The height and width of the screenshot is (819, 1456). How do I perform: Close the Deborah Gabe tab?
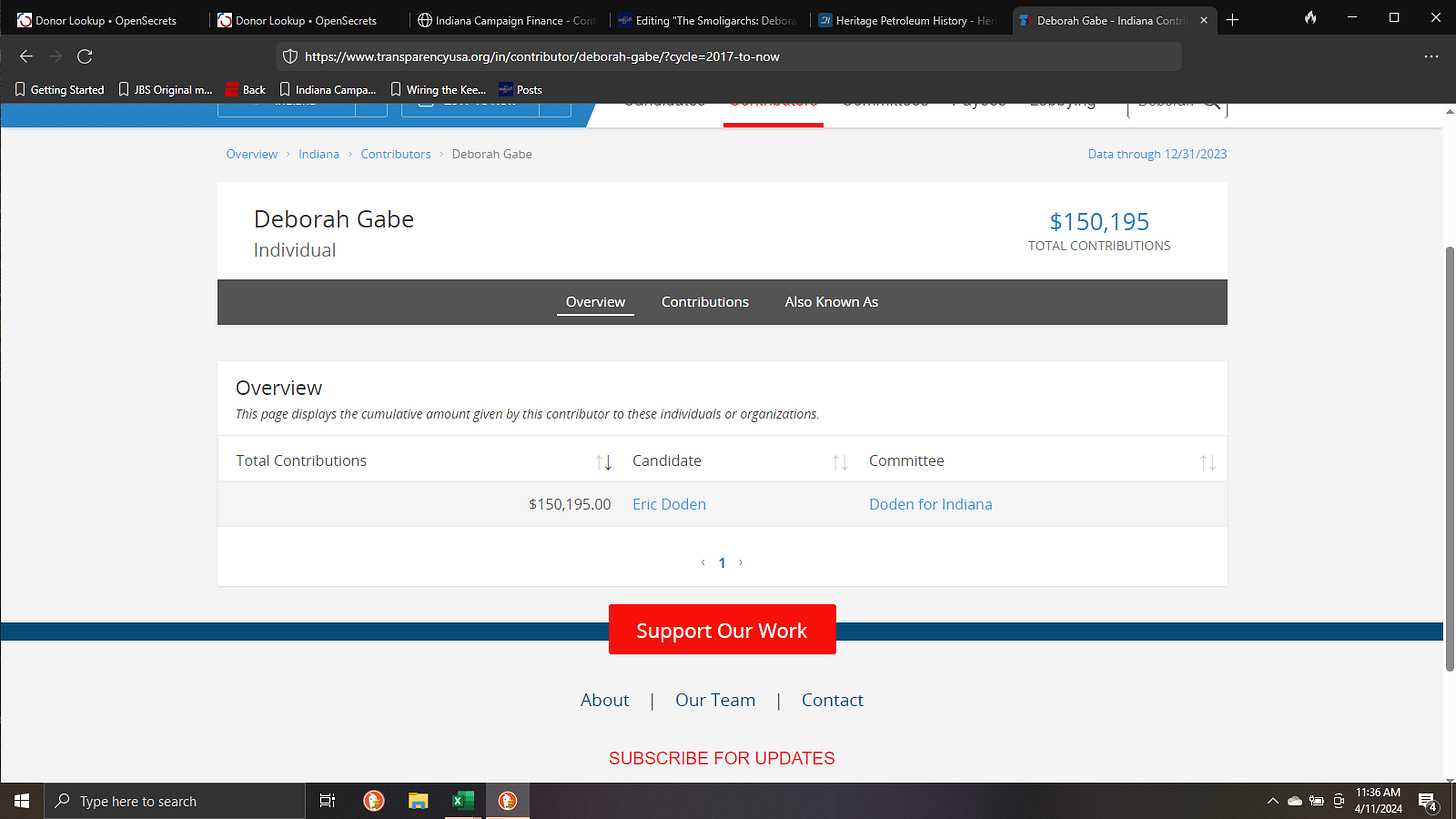[1203, 20]
